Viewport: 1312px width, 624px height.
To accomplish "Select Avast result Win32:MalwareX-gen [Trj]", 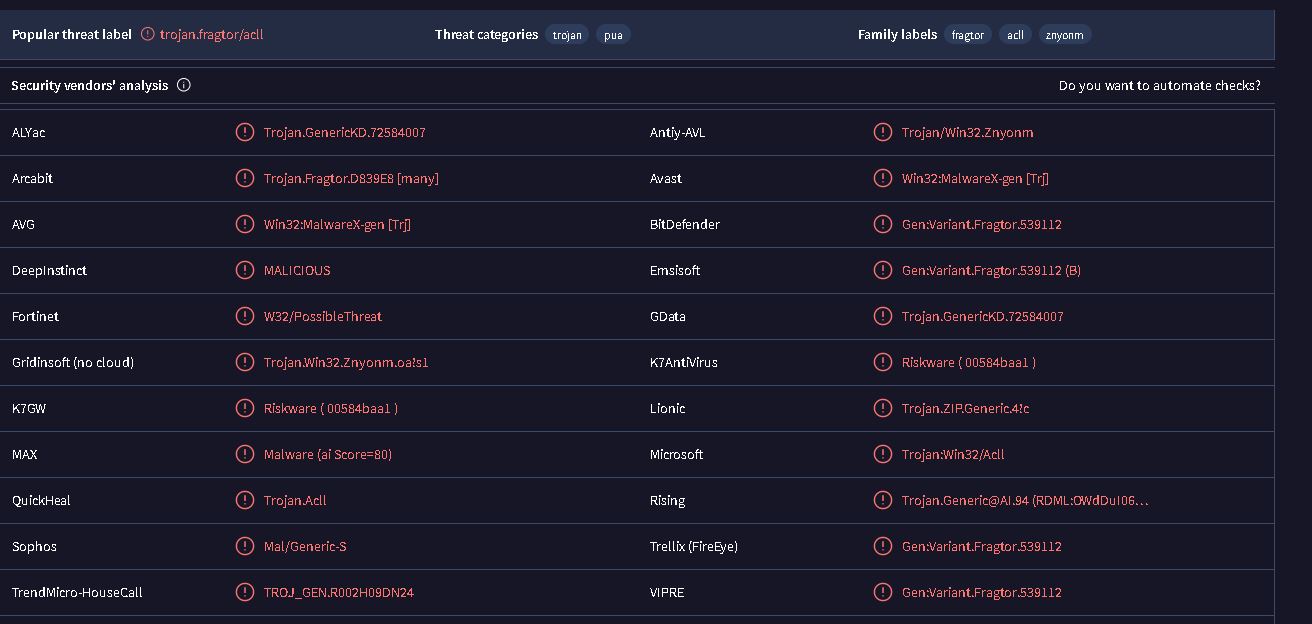I will click(x=975, y=178).
